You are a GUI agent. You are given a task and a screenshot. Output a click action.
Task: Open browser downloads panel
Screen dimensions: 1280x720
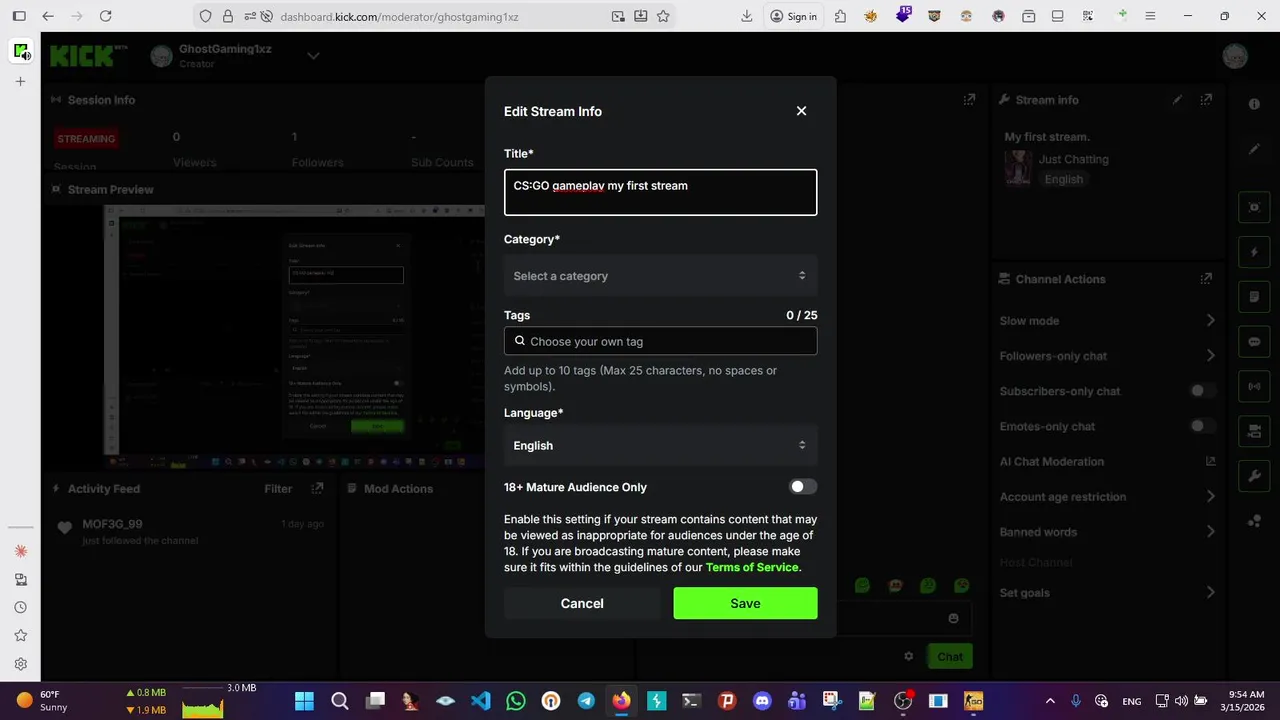tap(746, 16)
